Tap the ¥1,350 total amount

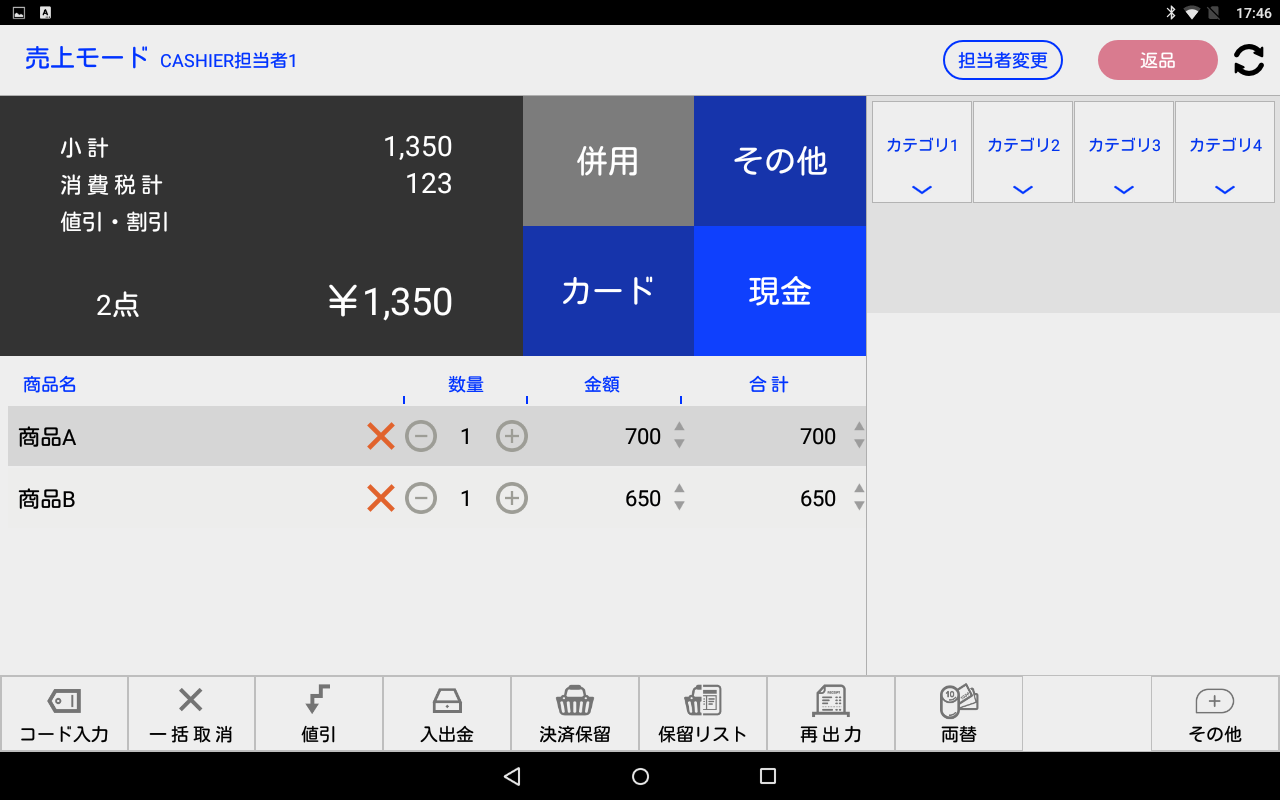[390, 302]
